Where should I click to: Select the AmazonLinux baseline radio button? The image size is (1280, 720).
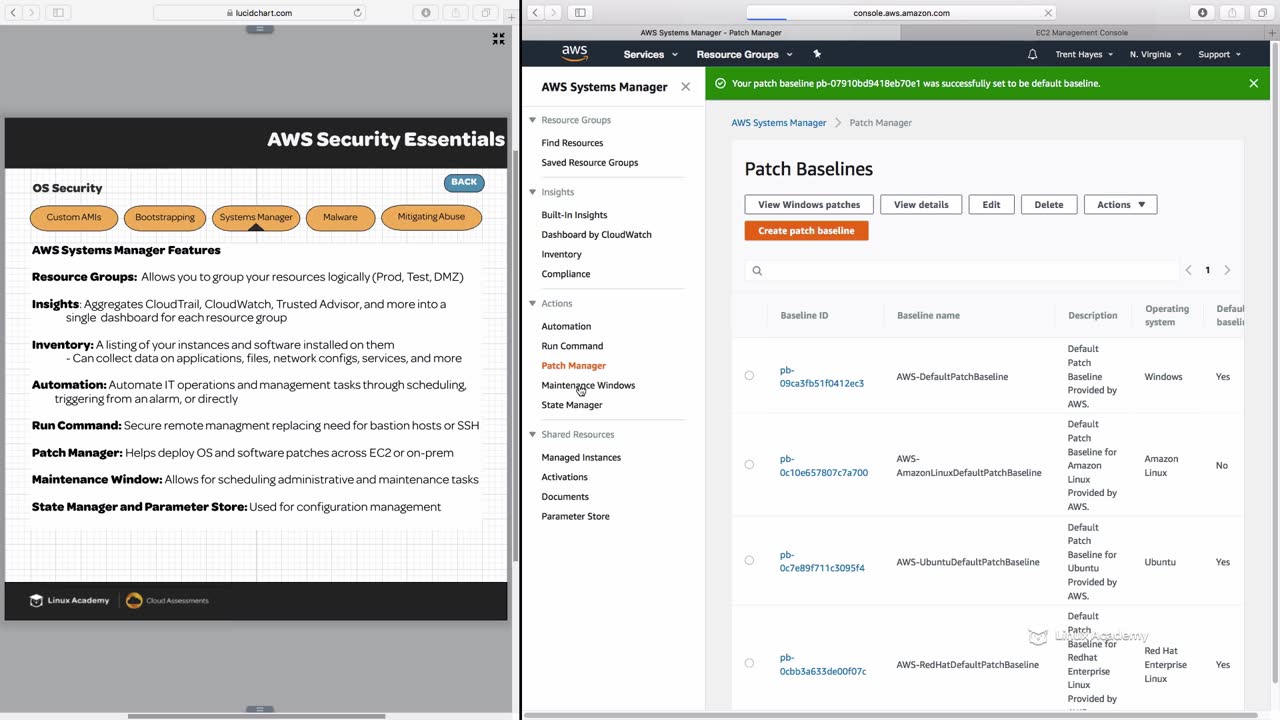749,465
